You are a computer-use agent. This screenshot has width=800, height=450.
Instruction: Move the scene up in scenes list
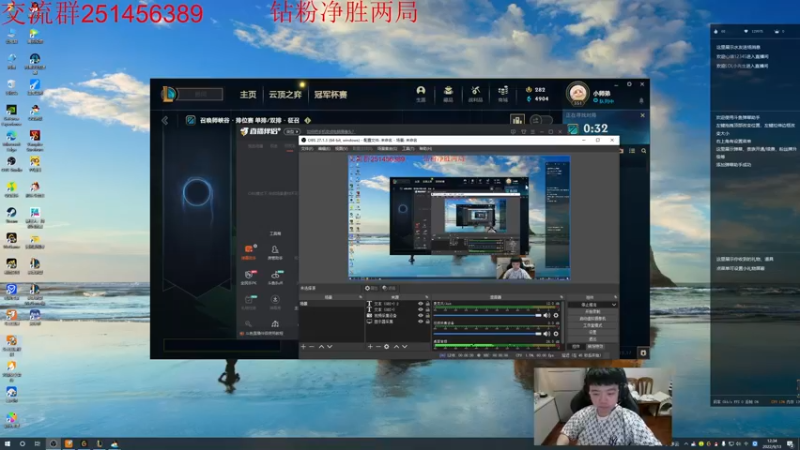(x=321, y=346)
